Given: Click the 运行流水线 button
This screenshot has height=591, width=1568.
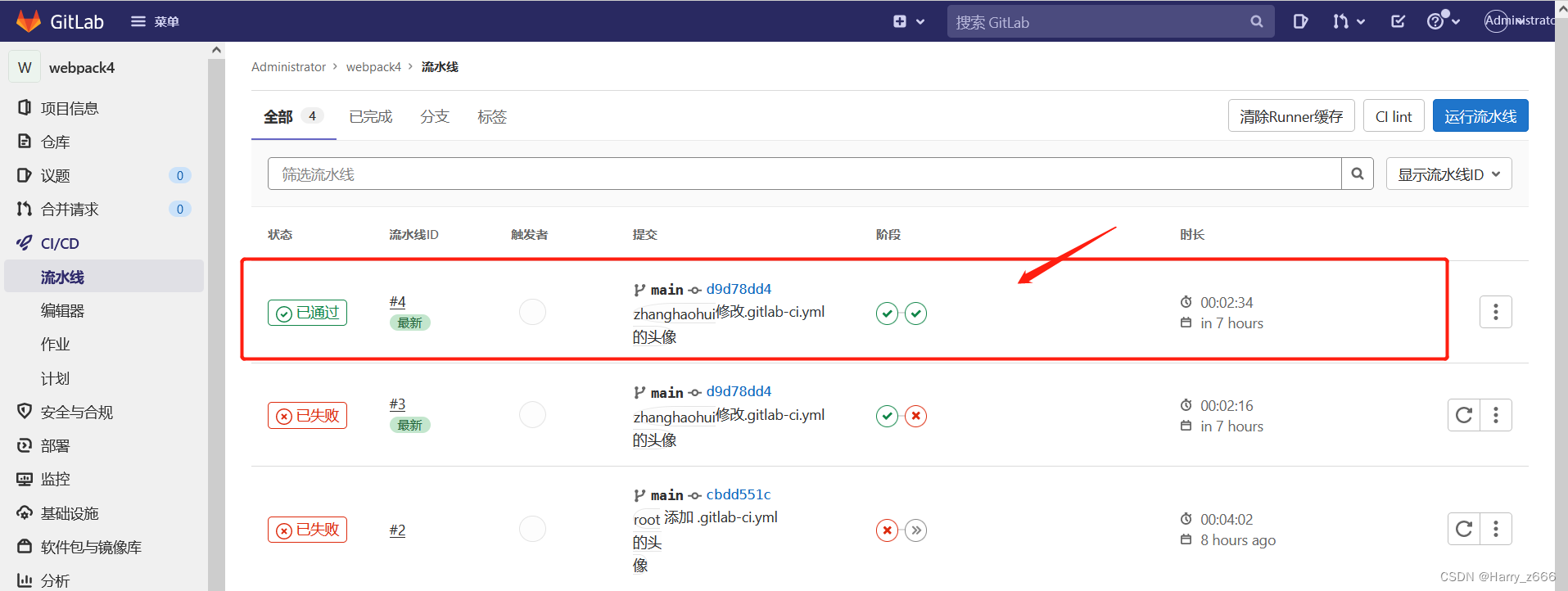Looking at the screenshot, I should (x=1480, y=116).
